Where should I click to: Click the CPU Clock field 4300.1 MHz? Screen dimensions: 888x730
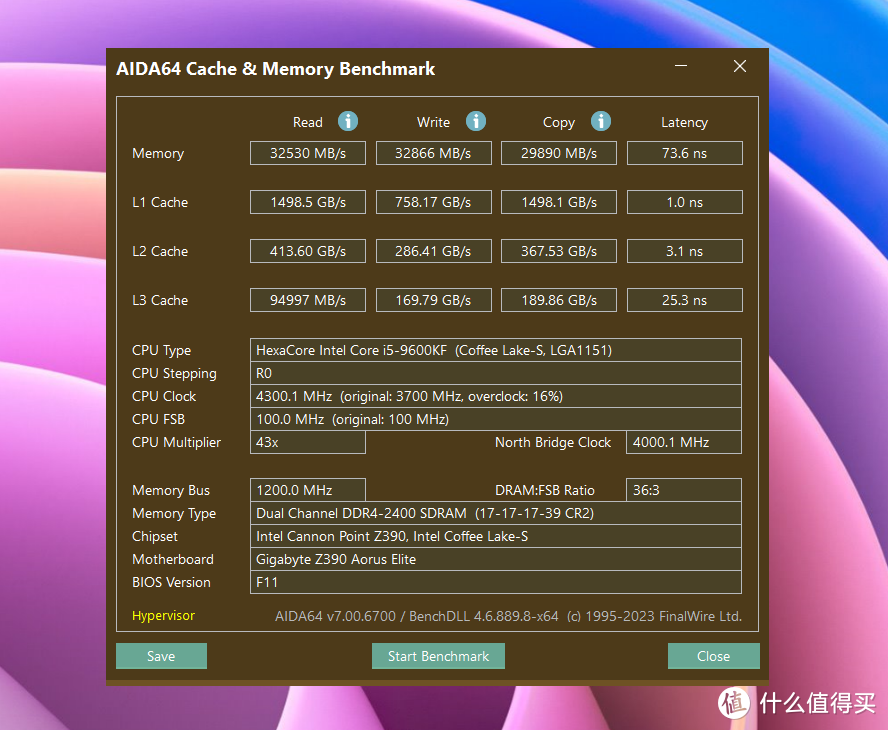click(x=496, y=396)
